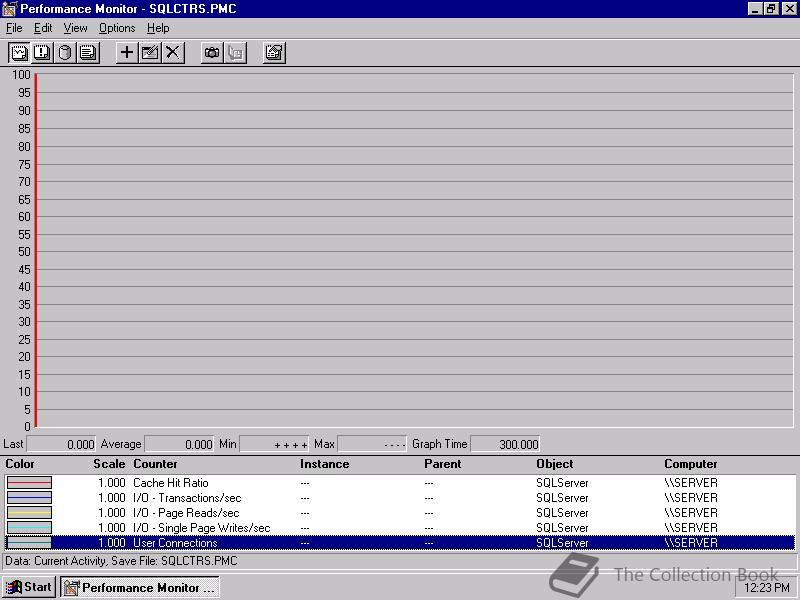Click the 12:23 PM system clock
Screen dimensions: 800x600
(767, 588)
